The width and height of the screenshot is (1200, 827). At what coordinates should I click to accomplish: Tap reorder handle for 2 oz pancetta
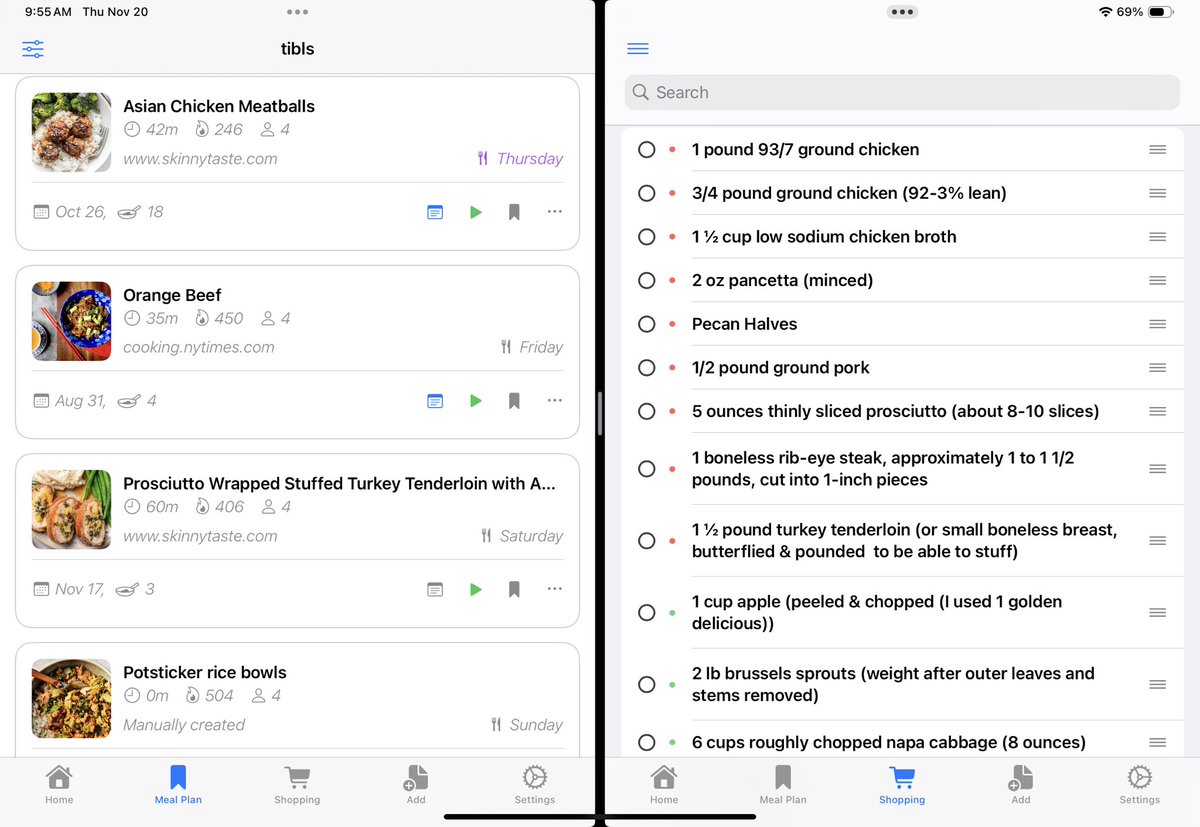coord(1157,281)
